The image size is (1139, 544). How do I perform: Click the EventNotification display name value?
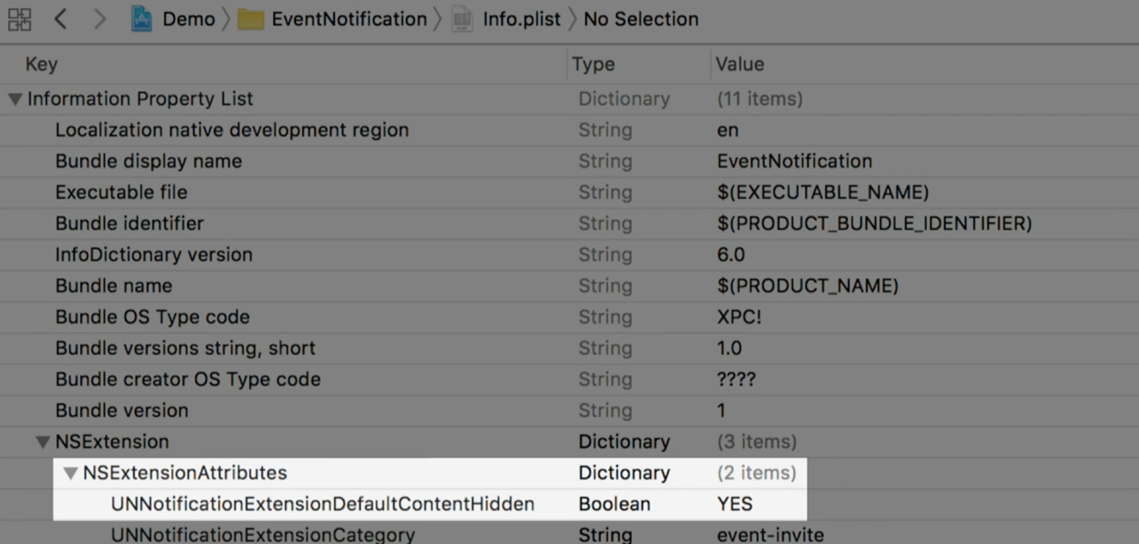(794, 161)
